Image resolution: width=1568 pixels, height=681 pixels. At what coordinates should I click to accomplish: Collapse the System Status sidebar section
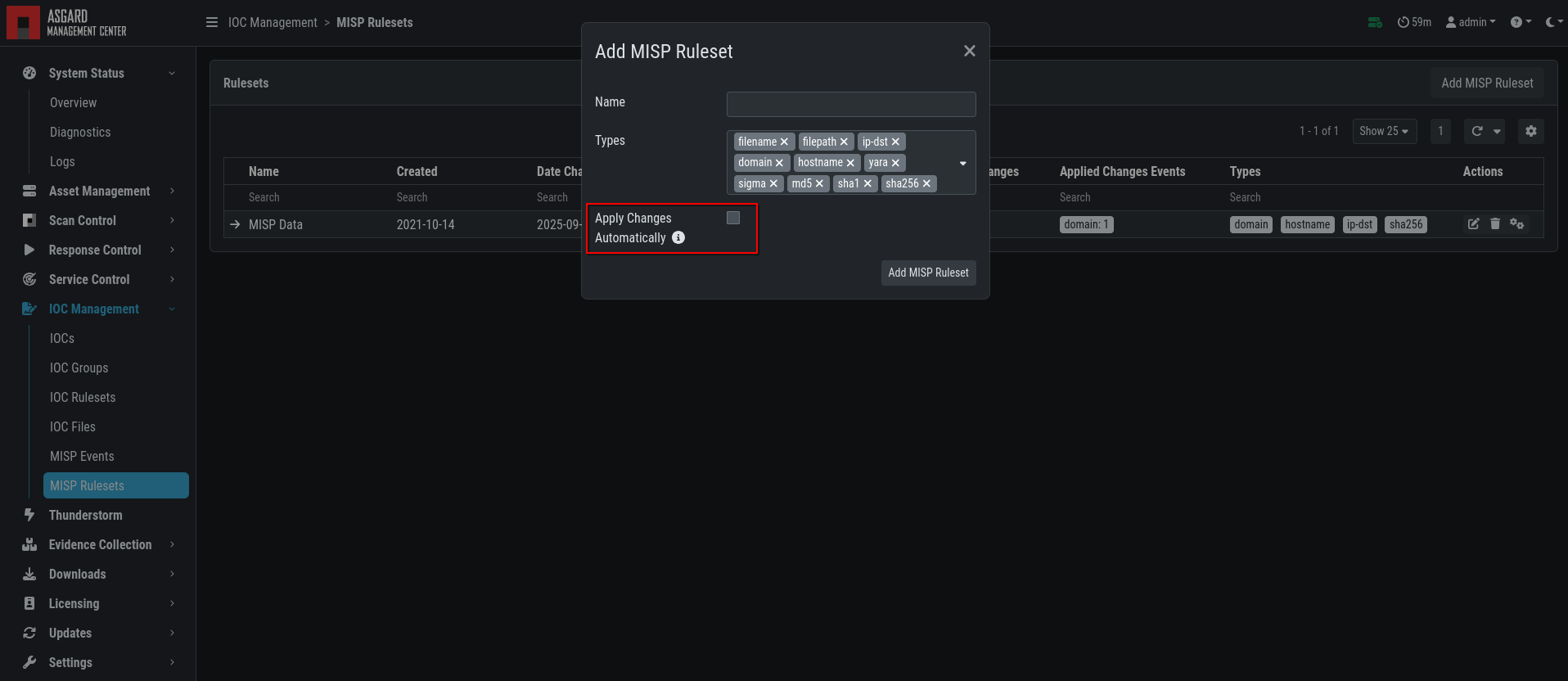click(x=98, y=73)
